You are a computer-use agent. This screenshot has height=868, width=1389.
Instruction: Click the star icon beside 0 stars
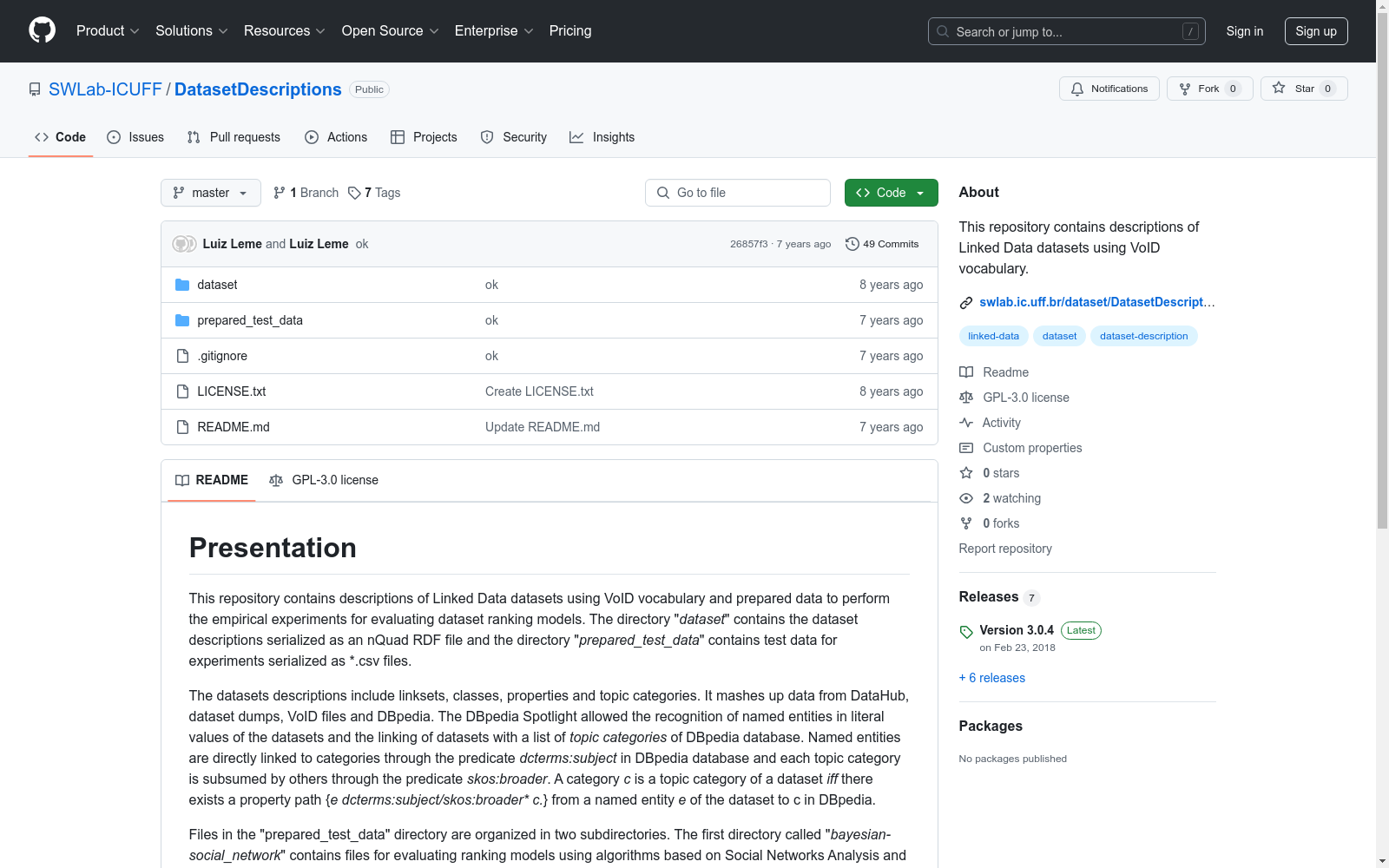point(966,473)
